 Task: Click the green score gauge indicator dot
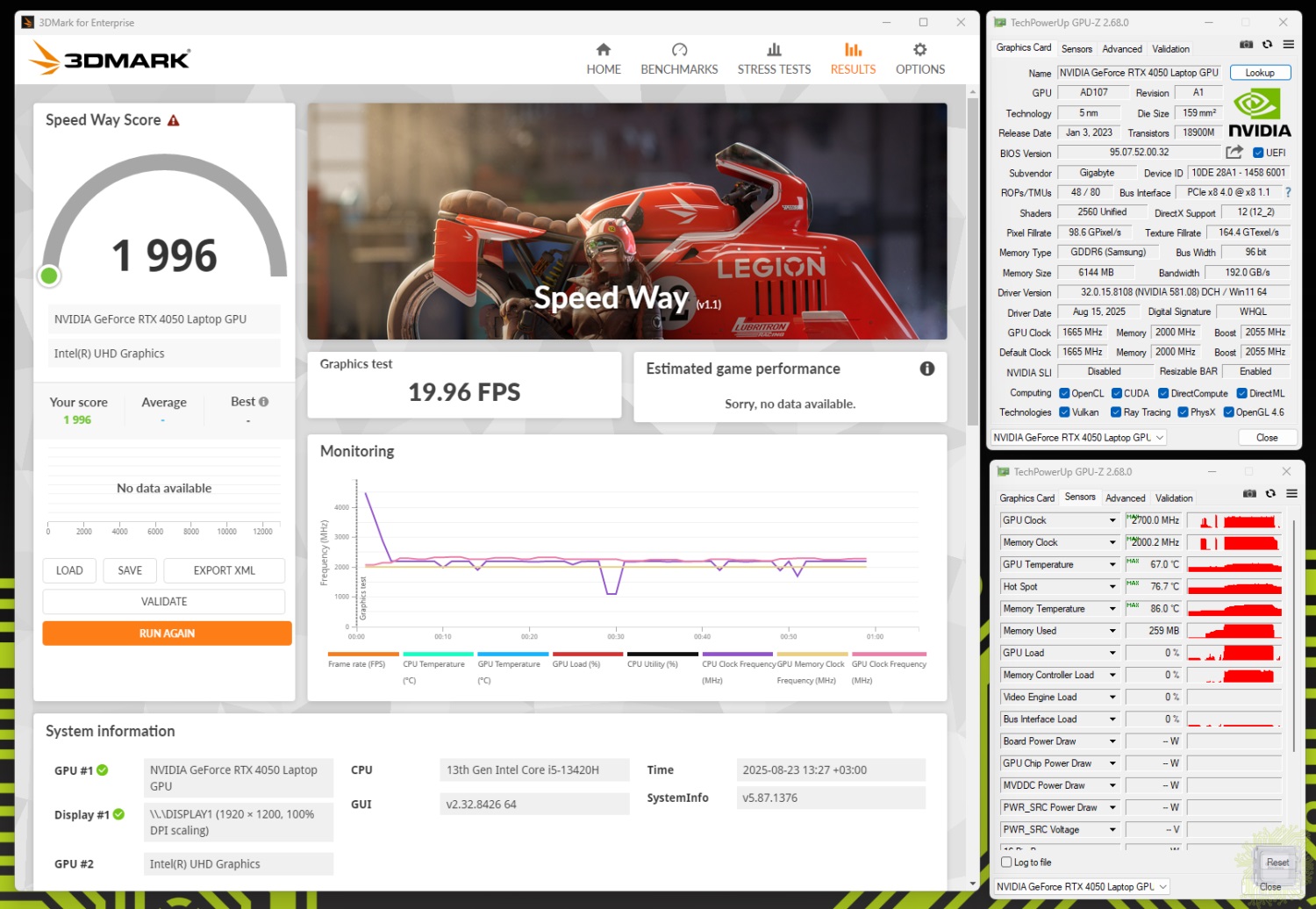[49, 276]
